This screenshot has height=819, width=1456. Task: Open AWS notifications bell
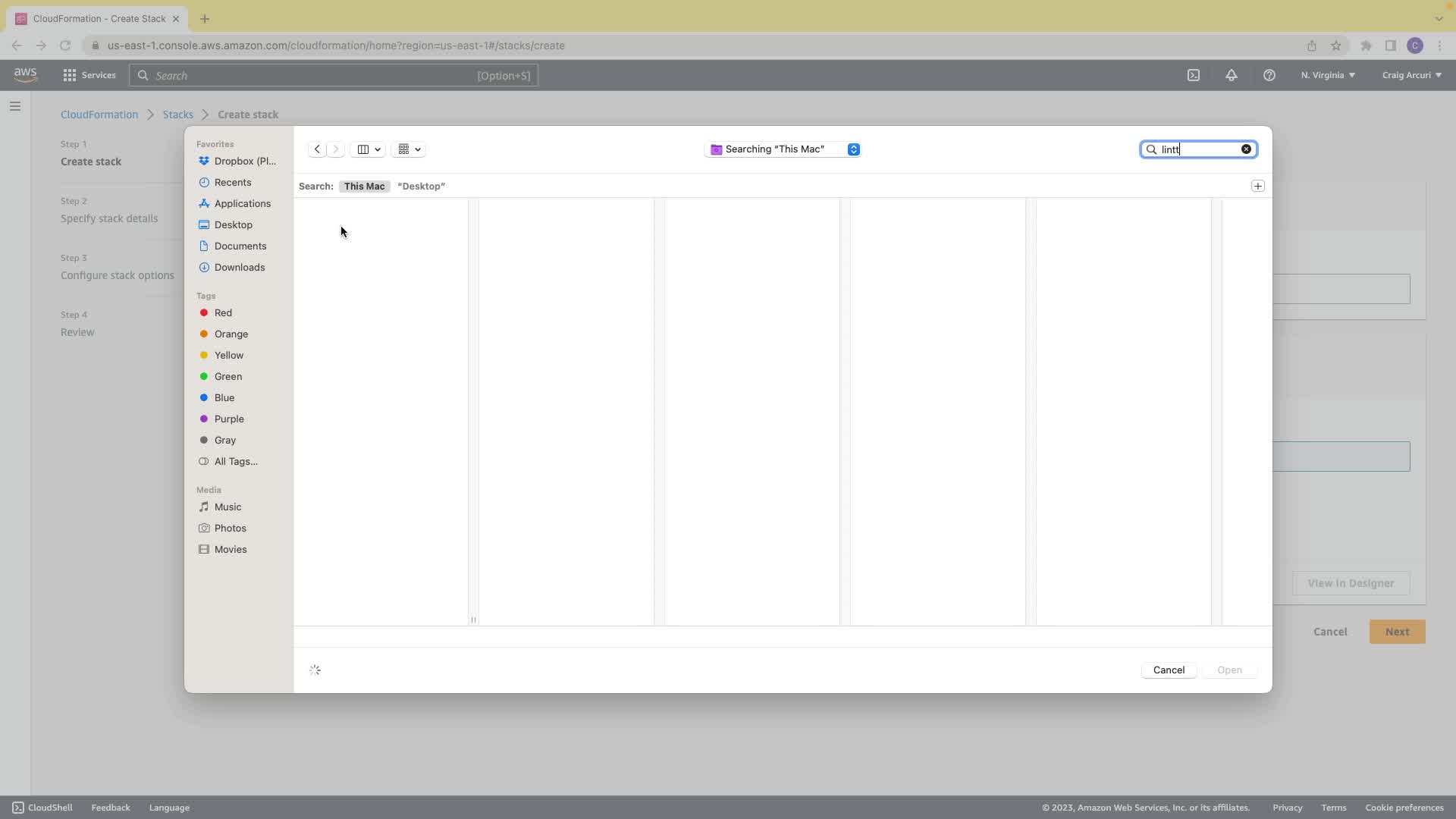click(x=1231, y=75)
